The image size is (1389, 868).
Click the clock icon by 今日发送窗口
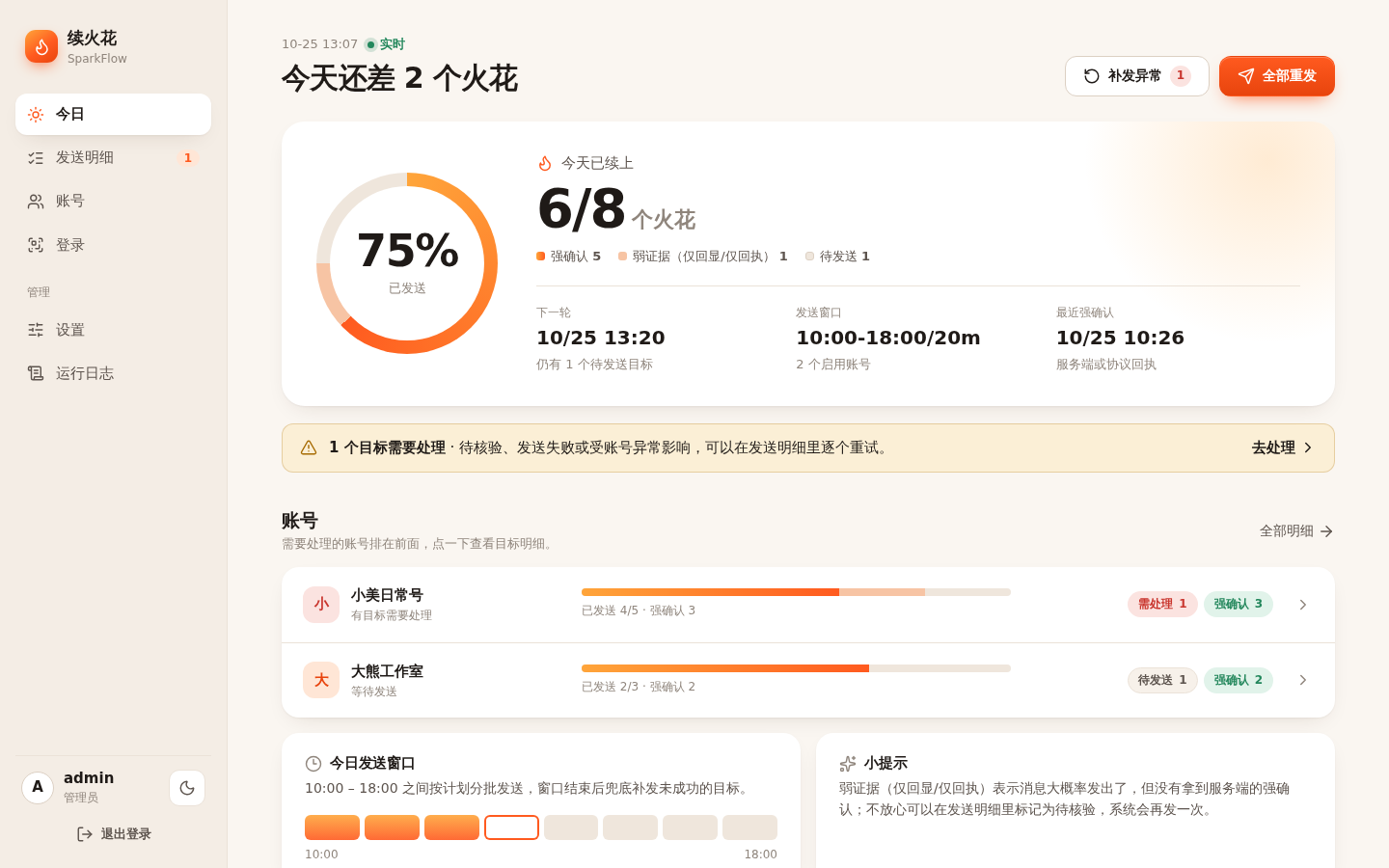313,764
